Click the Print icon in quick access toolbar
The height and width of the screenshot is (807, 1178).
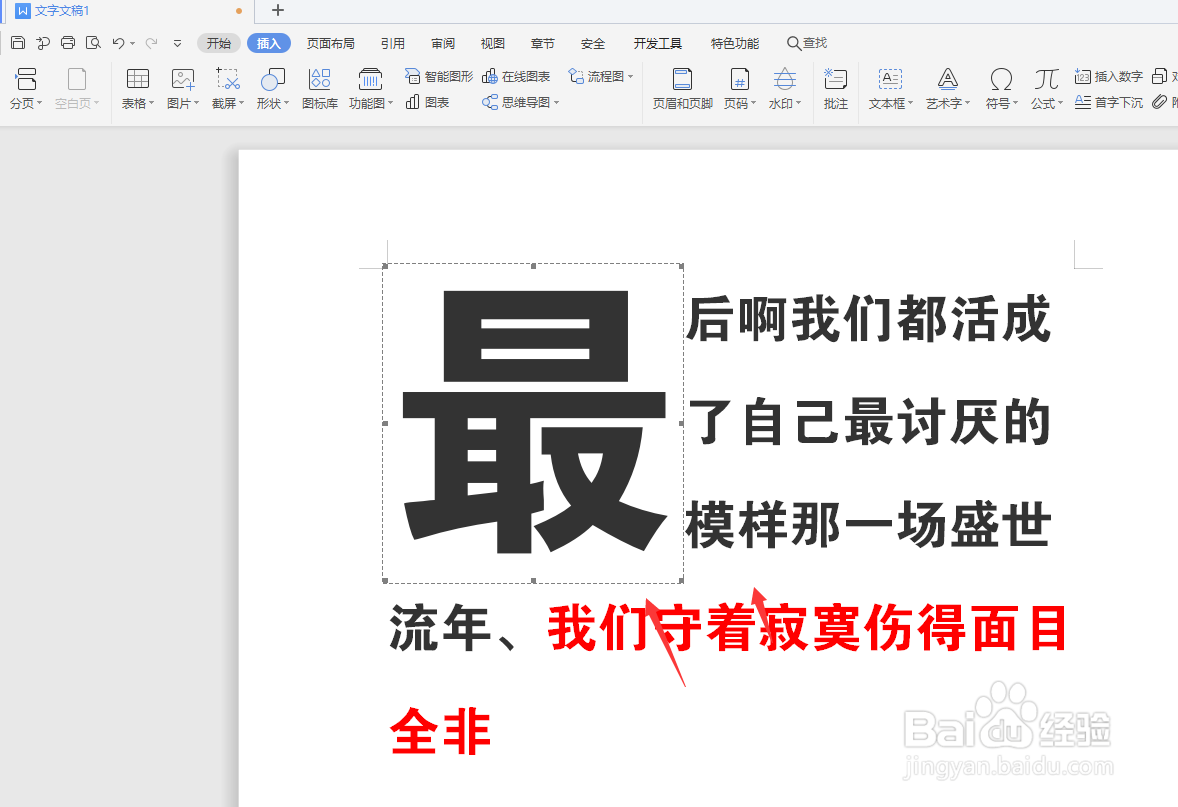[68, 43]
